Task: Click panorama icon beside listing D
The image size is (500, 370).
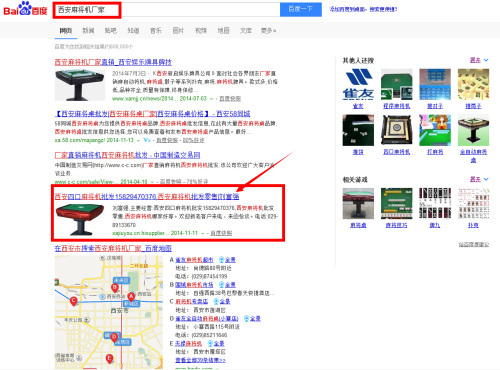Action: point(247,318)
